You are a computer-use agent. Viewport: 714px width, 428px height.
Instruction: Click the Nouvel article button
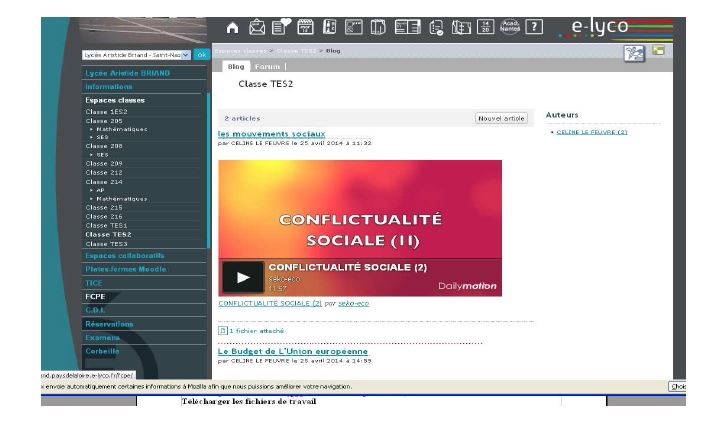(x=500, y=118)
